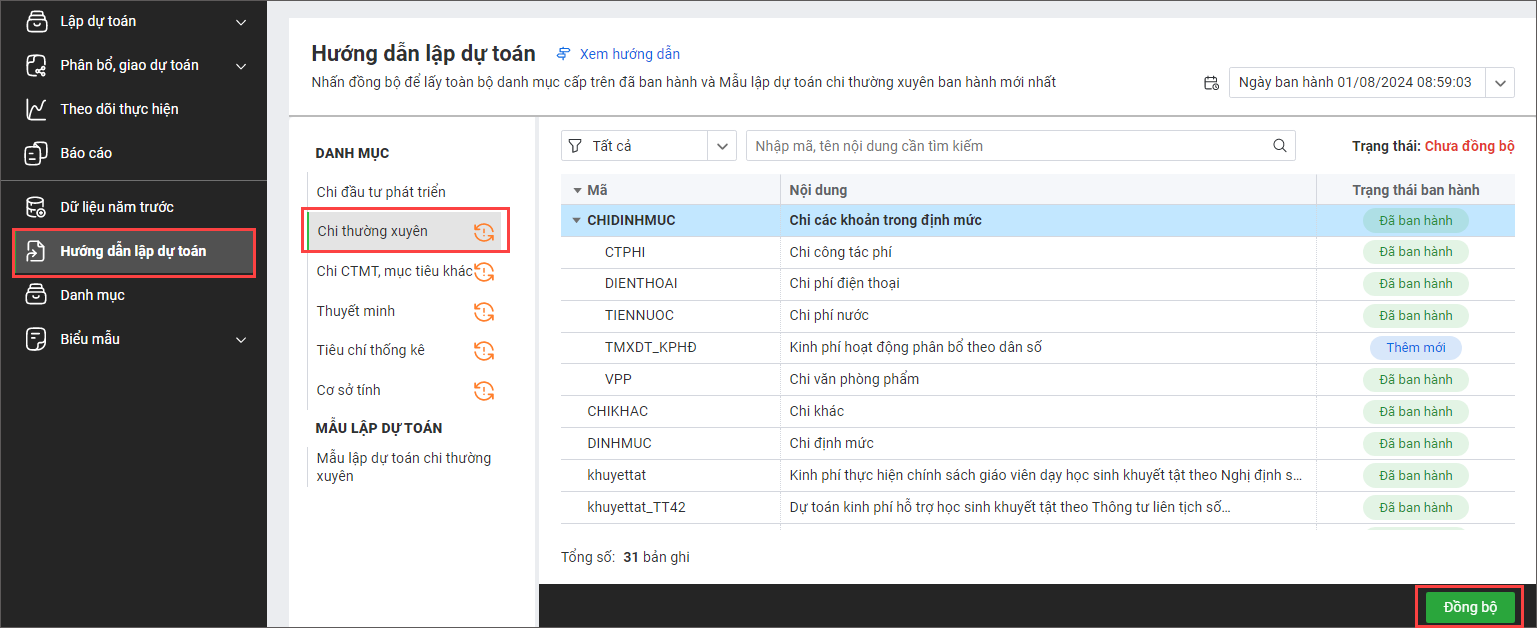The image size is (1537, 628).
Task: Click the calendar icon beside the issue date
Action: pos(1211,83)
